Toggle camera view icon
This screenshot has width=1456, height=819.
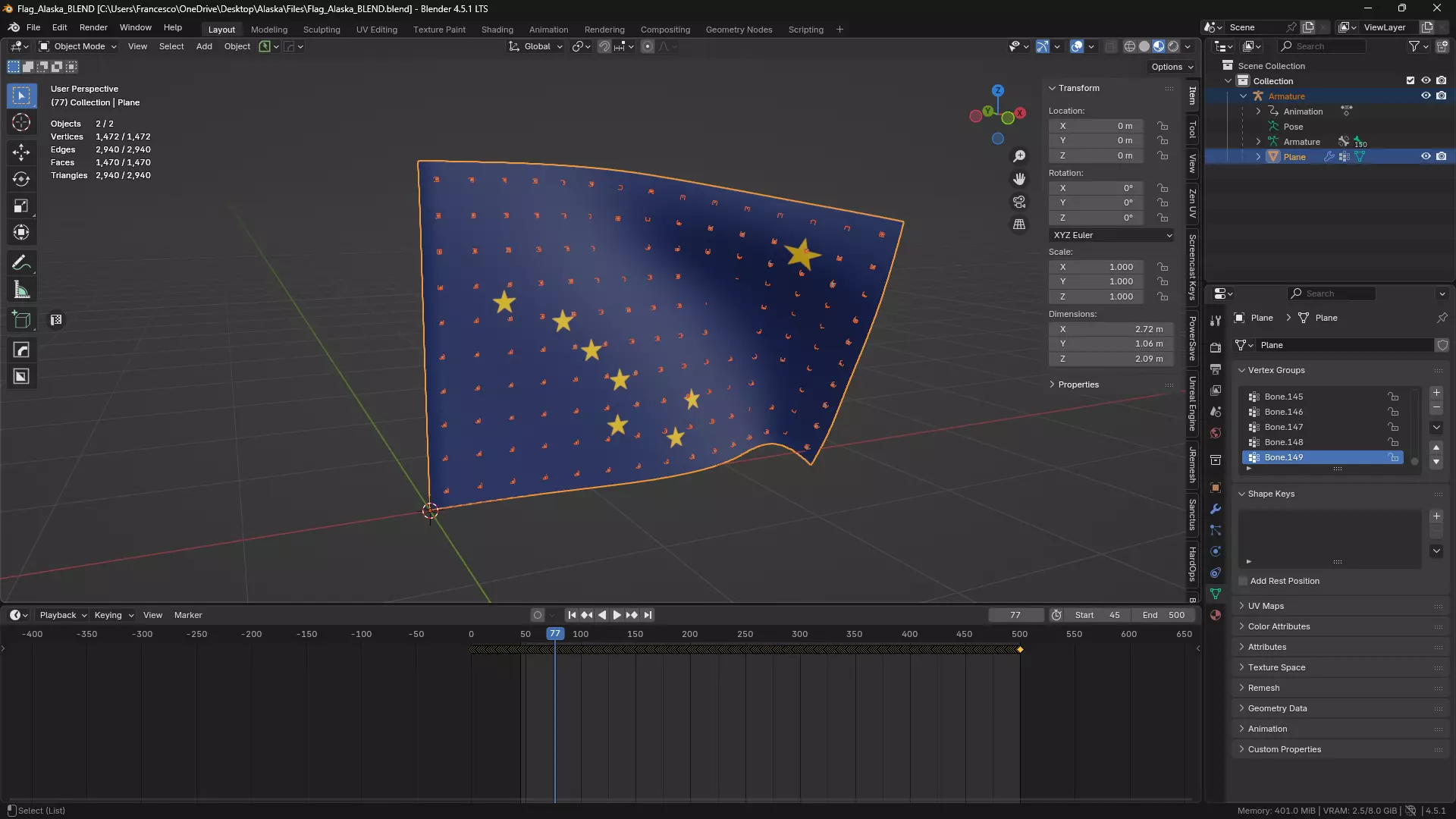[1019, 202]
